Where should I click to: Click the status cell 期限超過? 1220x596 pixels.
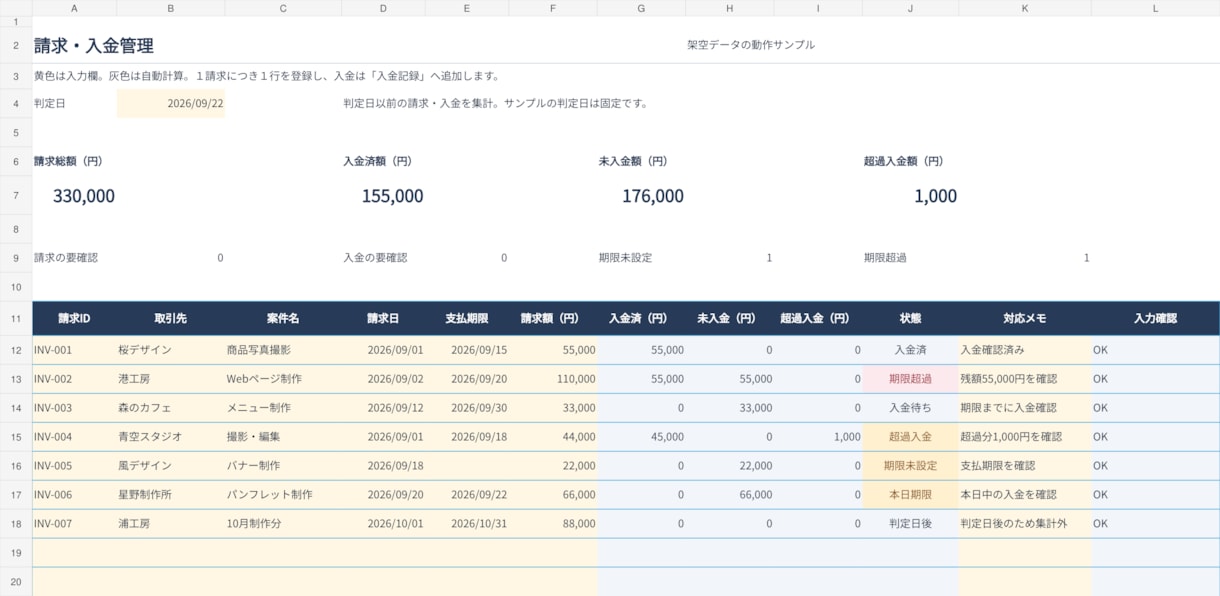[910, 379]
